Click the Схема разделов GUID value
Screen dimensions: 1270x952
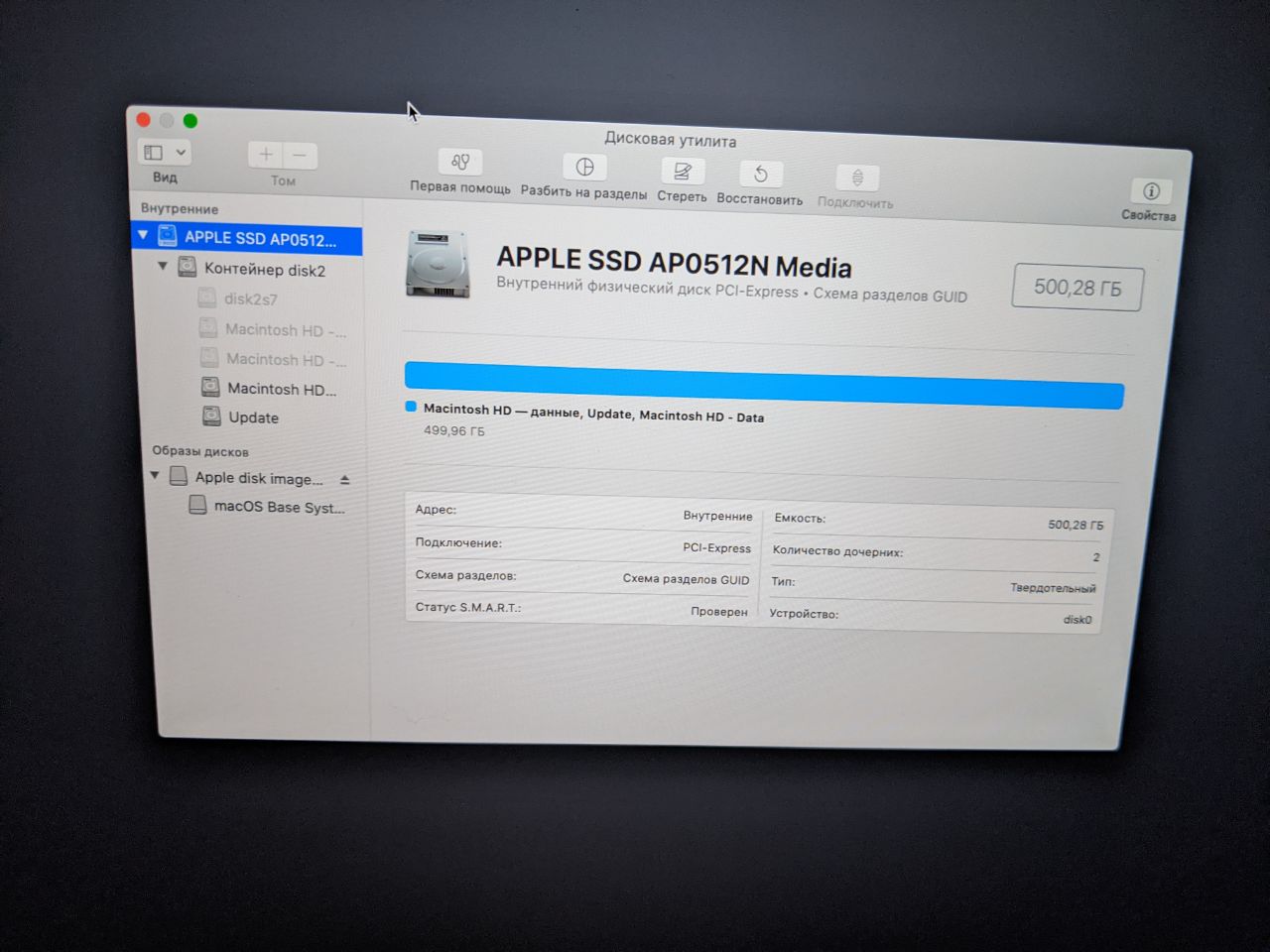(687, 579)
